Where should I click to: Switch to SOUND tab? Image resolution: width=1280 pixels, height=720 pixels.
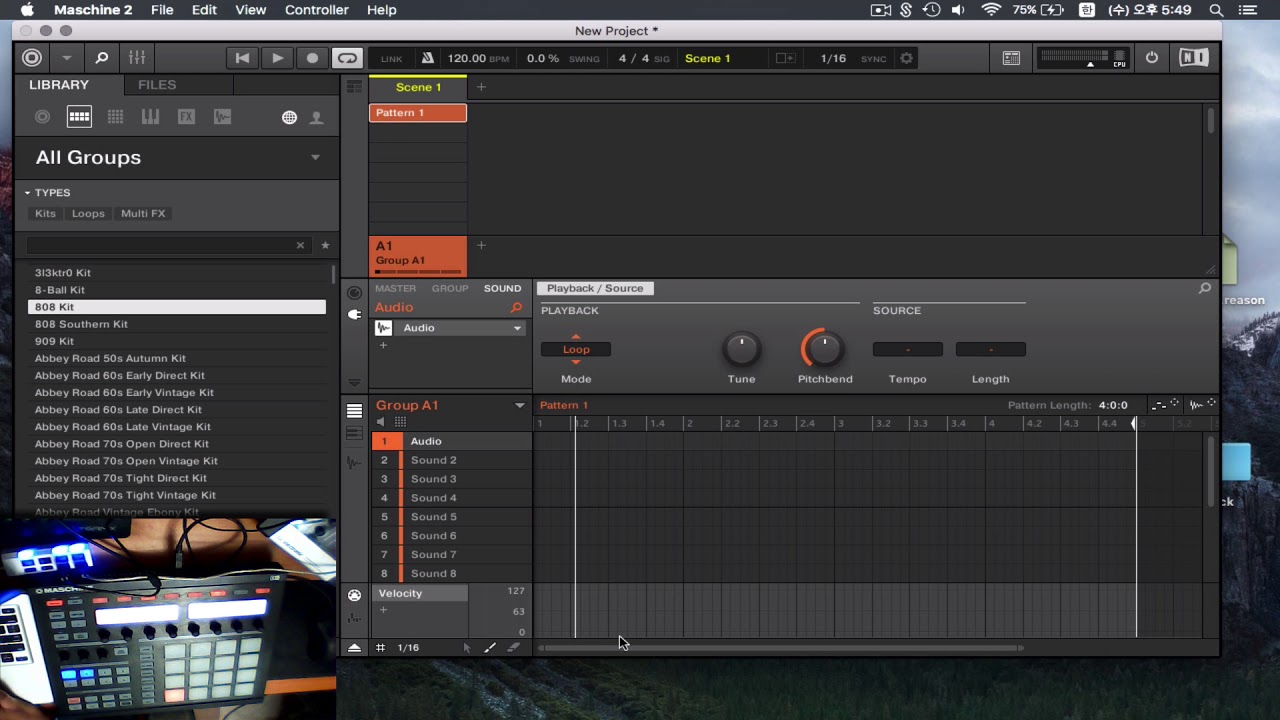click(502, 288)
